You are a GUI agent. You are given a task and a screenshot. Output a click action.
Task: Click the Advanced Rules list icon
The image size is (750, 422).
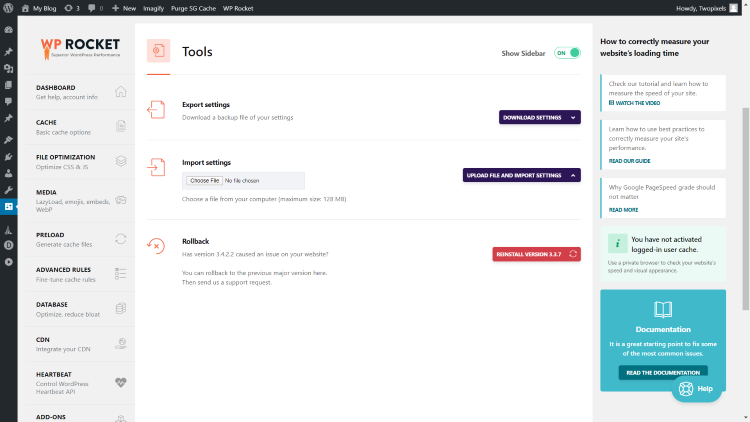coord(121,274)
